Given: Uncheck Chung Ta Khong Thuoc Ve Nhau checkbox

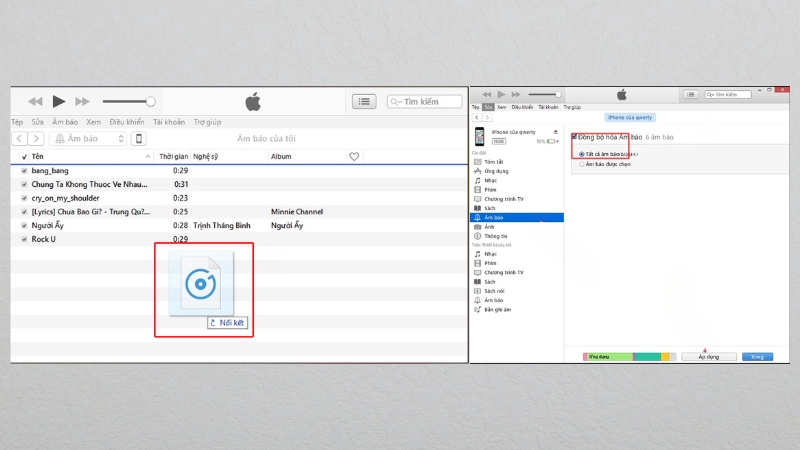Looking at the screenshot, I should click(24, 185).
